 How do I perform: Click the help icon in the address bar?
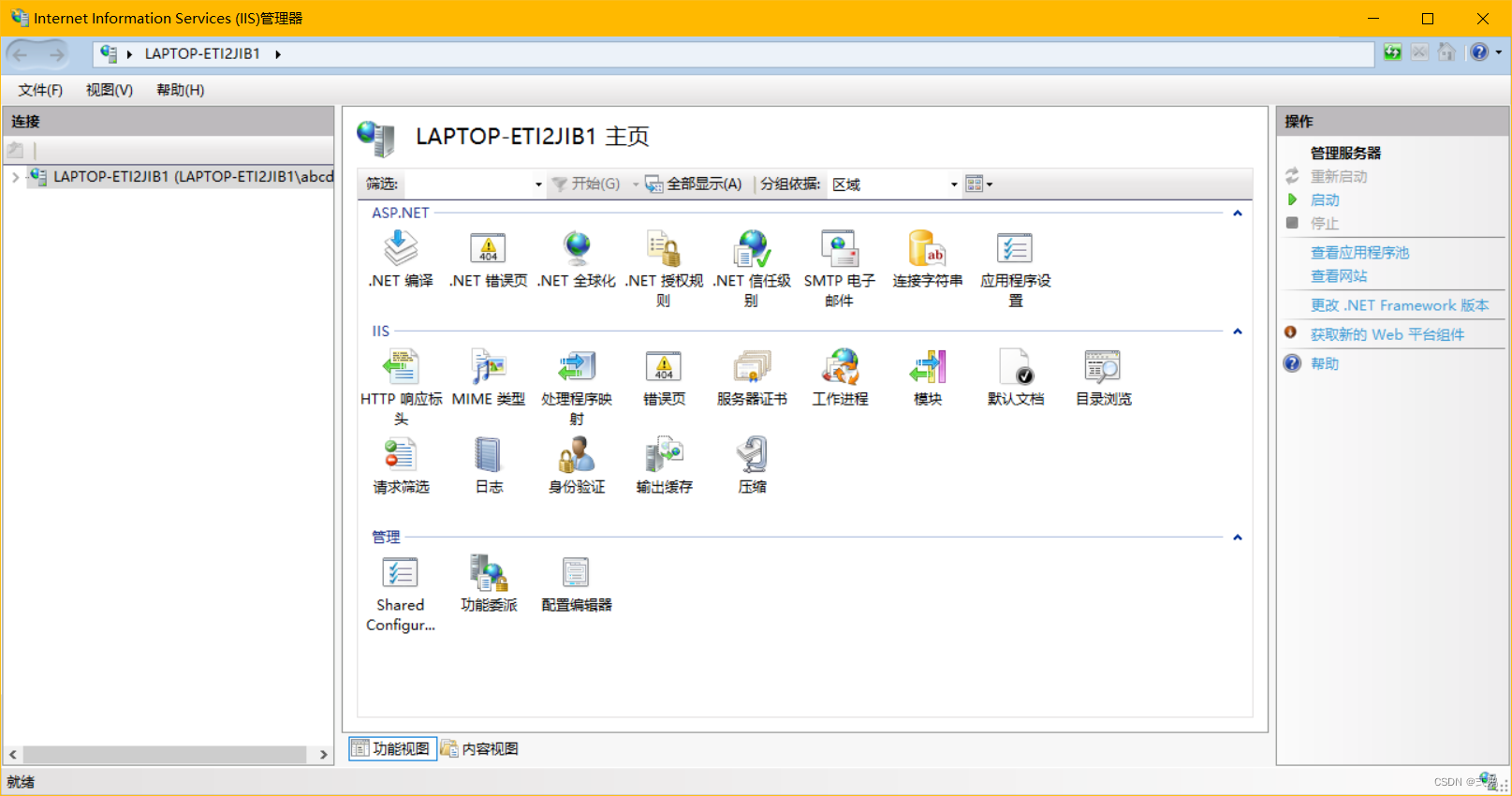point(1479,52)
